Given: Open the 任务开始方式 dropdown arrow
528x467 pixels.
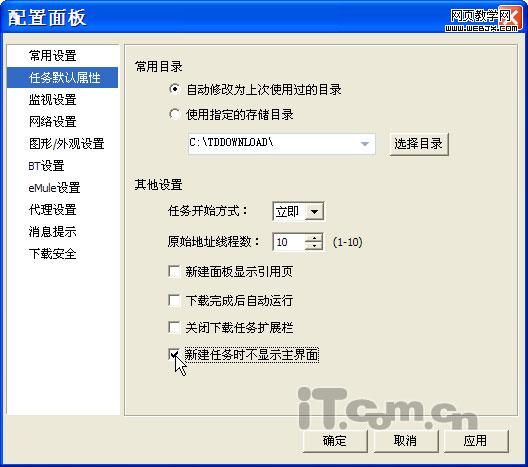Looking at the screenshot, I should [315, 212].
